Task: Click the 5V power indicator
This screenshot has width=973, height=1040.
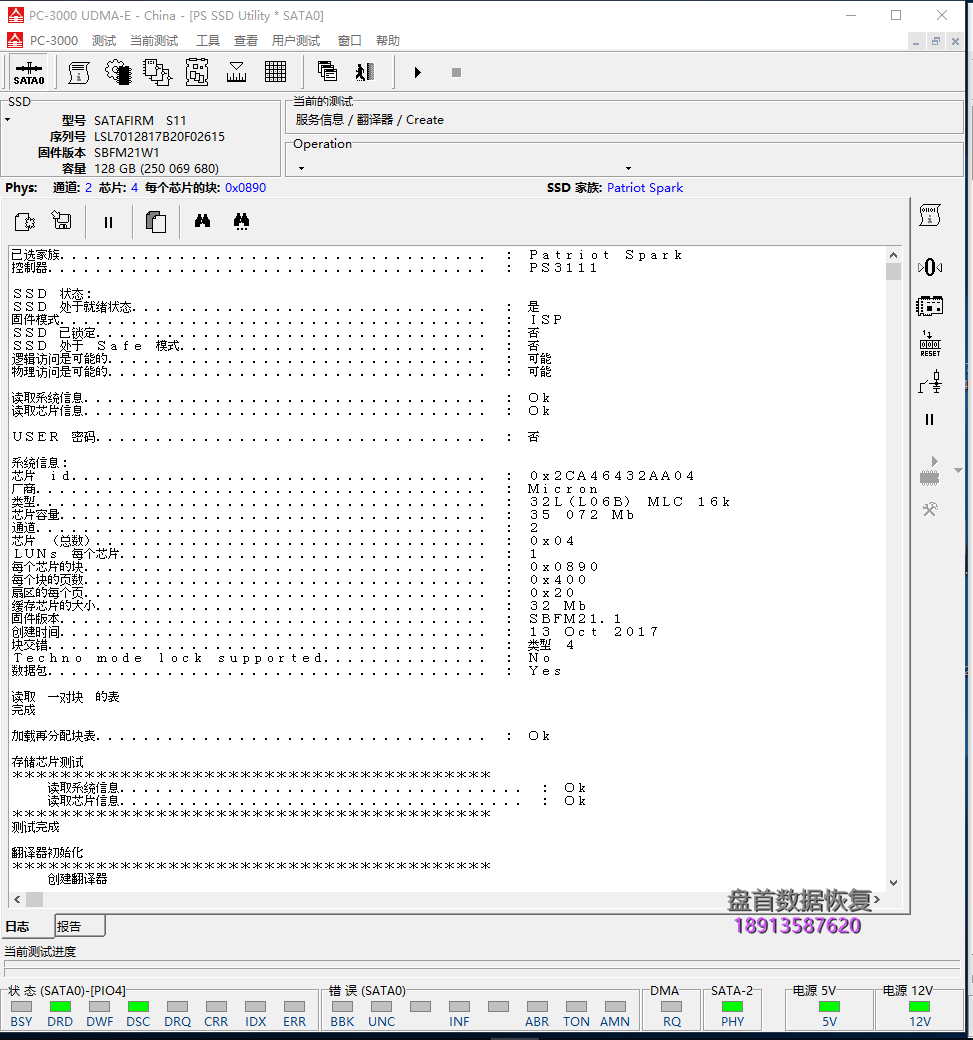Action: [x=829, y=1007]
